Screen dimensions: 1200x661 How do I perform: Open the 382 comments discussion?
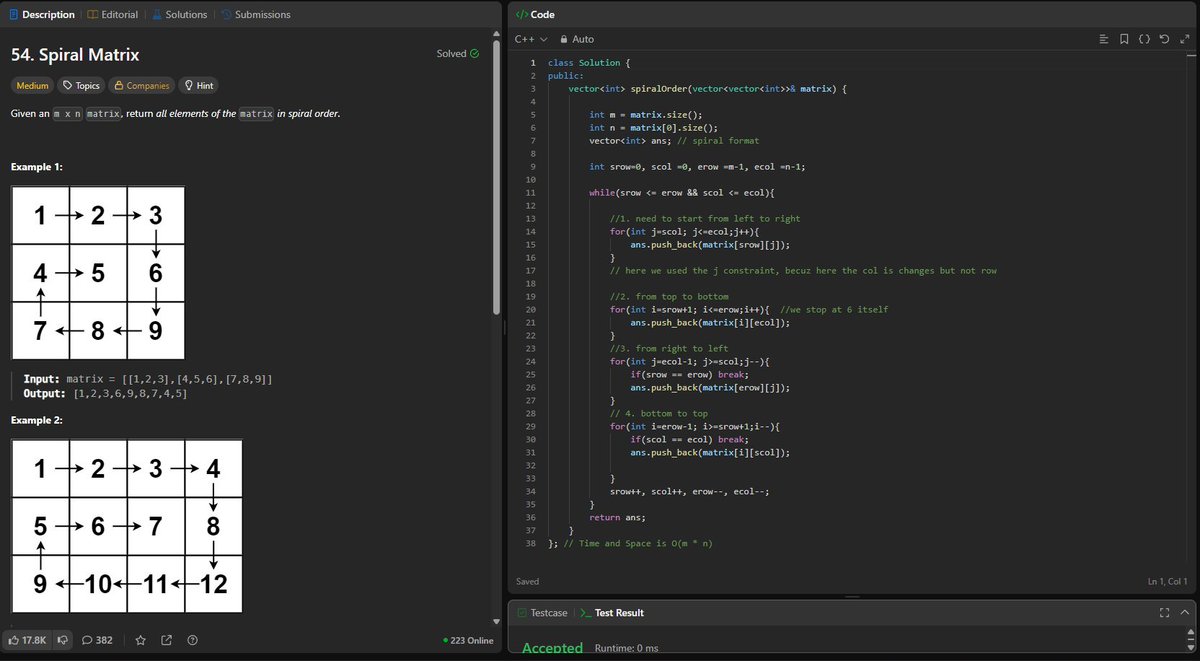coord(97,640)
